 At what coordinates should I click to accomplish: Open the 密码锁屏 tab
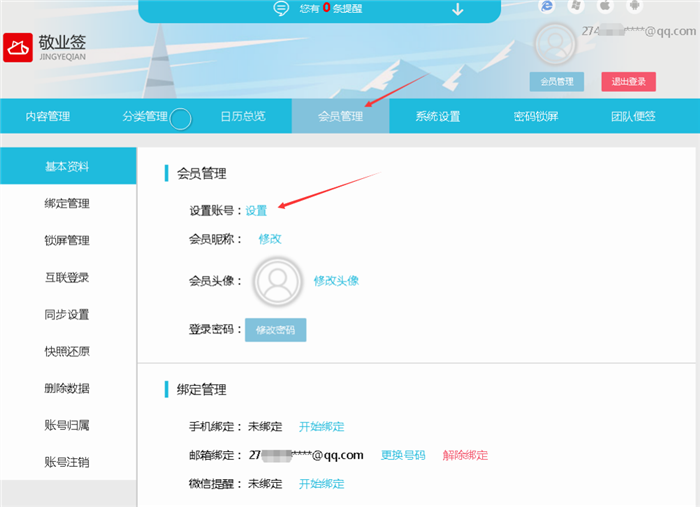536,117
